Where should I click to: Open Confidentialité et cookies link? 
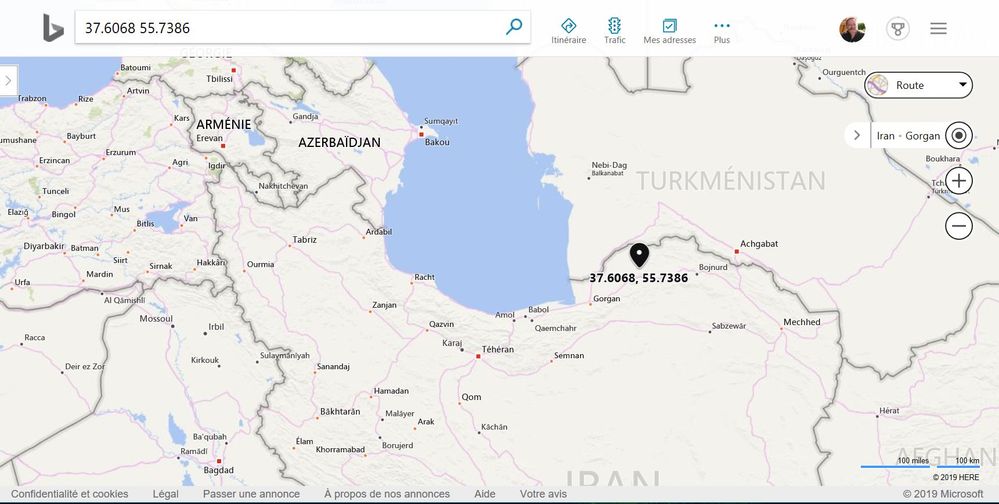click(69, 494)
